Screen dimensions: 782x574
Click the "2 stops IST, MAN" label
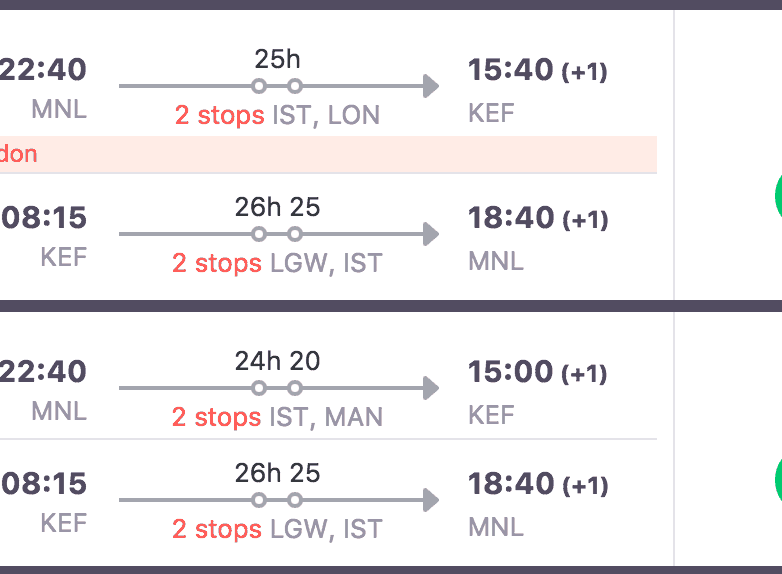(x=277, y=417)
